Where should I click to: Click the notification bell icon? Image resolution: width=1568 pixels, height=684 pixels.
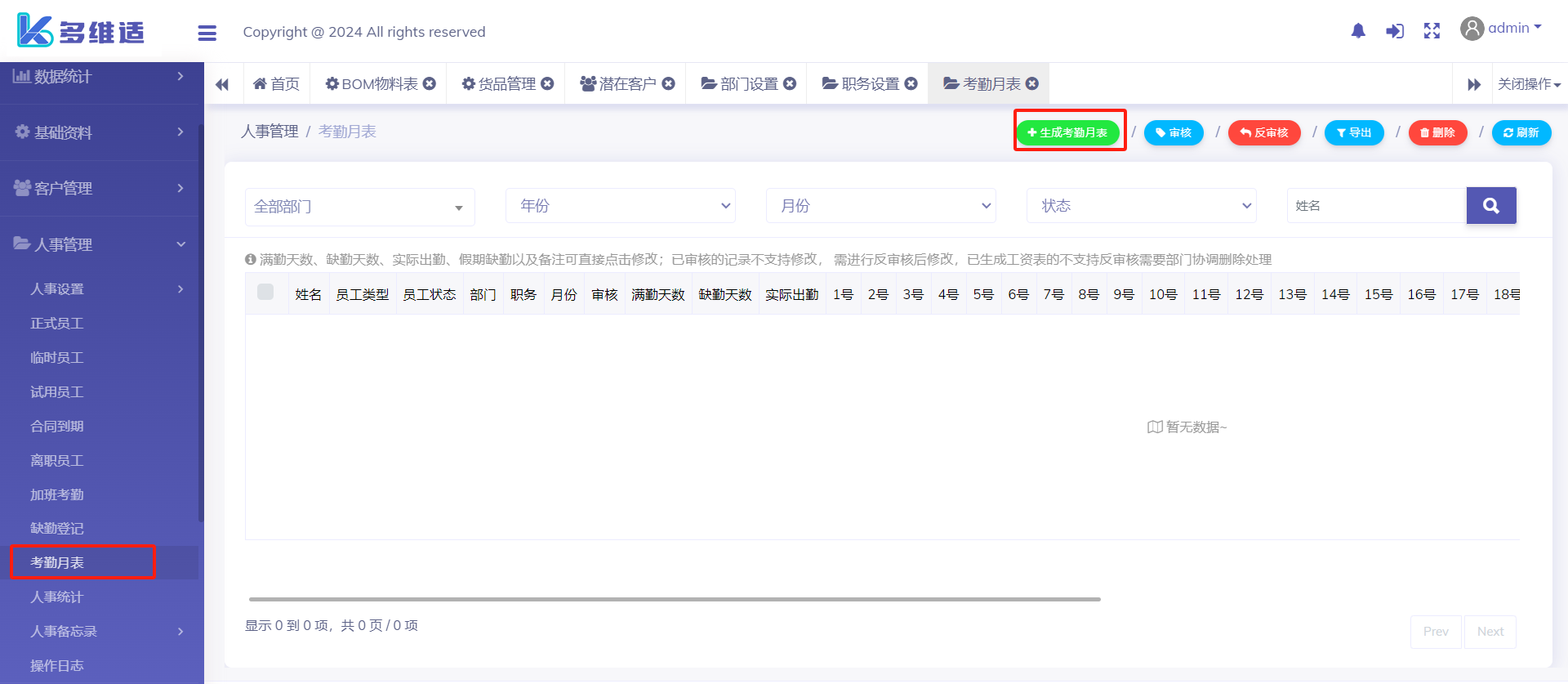tap(1358, 31)
